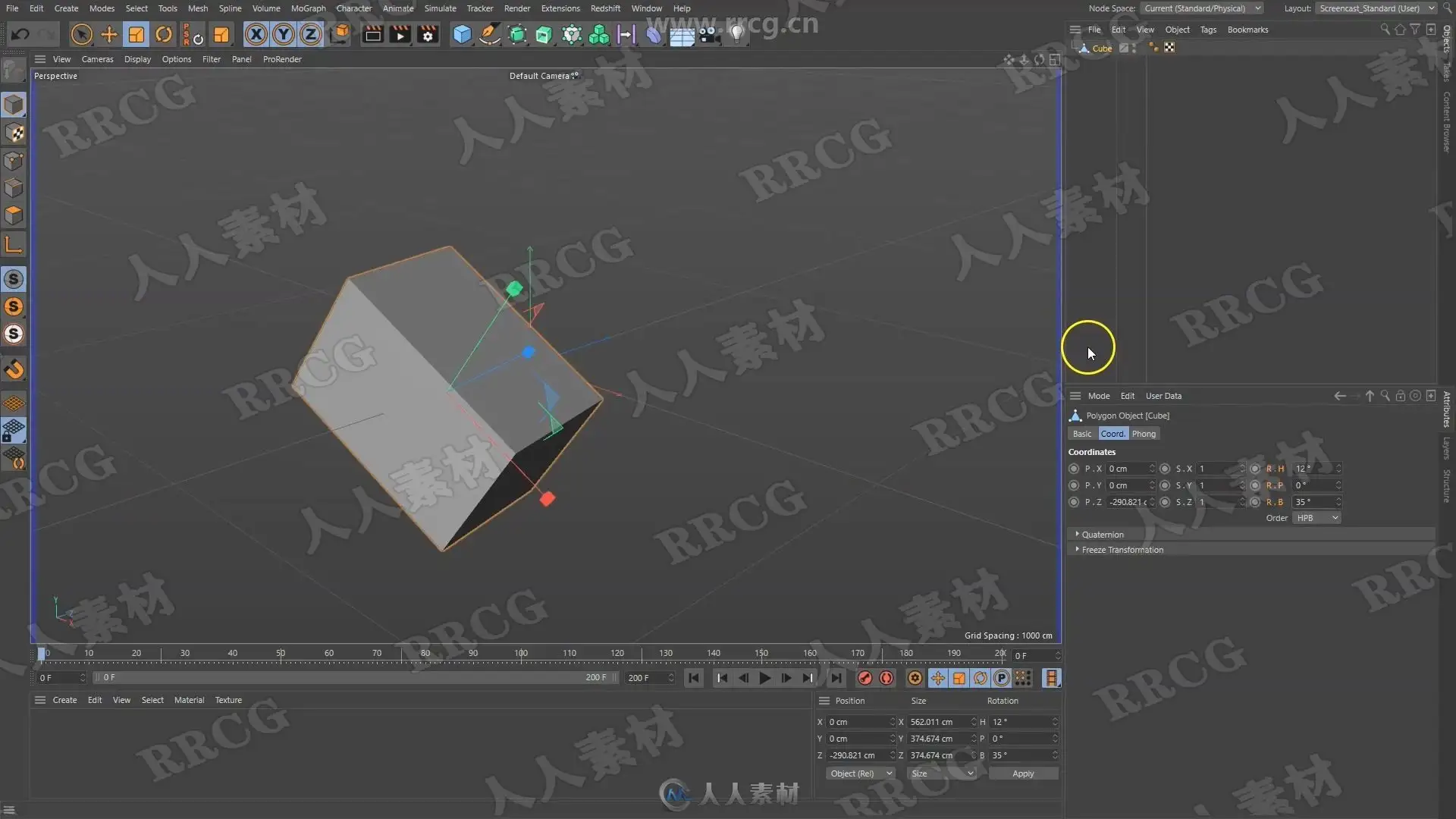The width and height of the screenshot is (1456, 819).
Task: Click the R.B animation dot
Action: [1255, 502]
